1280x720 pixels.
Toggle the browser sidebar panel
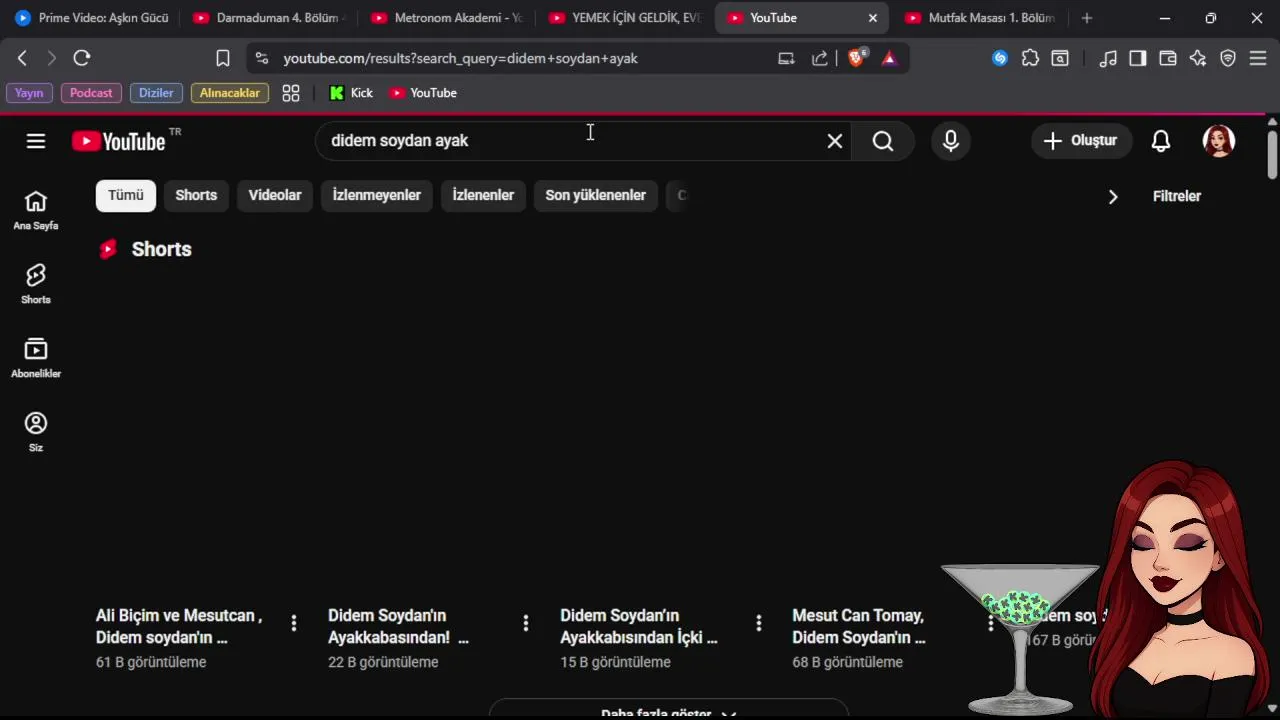pos(1138,58)
